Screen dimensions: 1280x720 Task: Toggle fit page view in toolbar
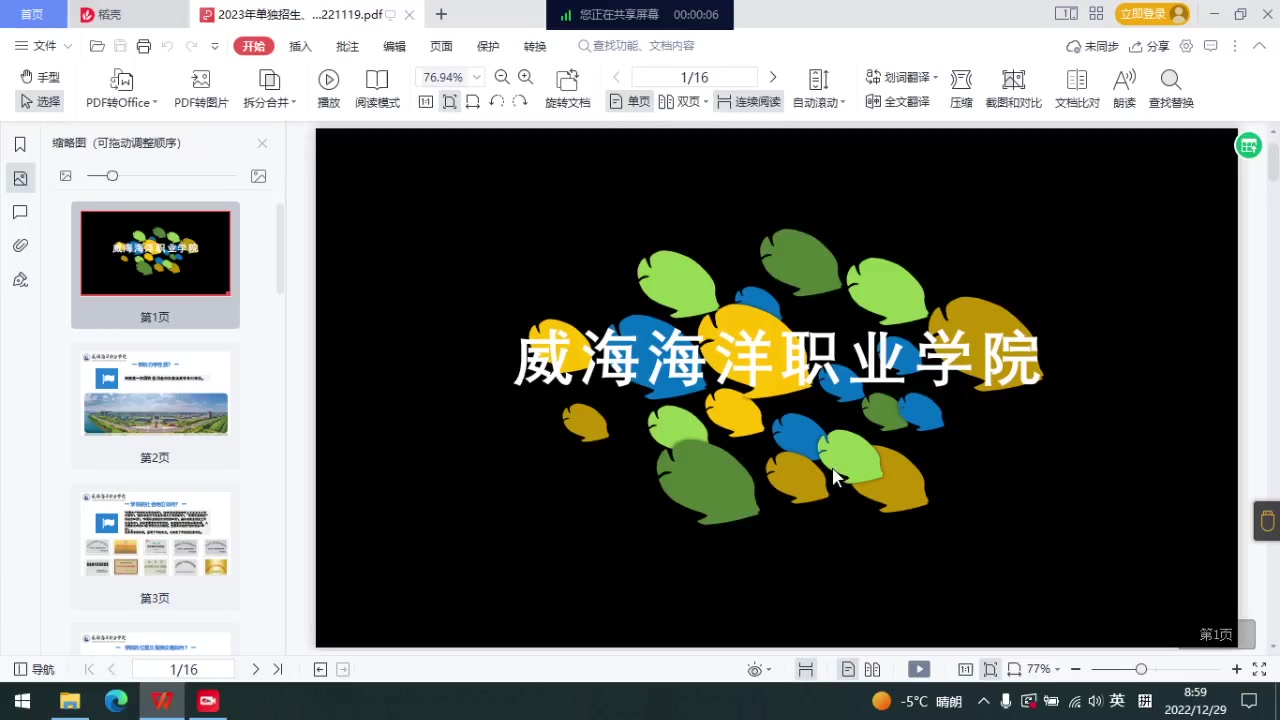click(450, 102)
